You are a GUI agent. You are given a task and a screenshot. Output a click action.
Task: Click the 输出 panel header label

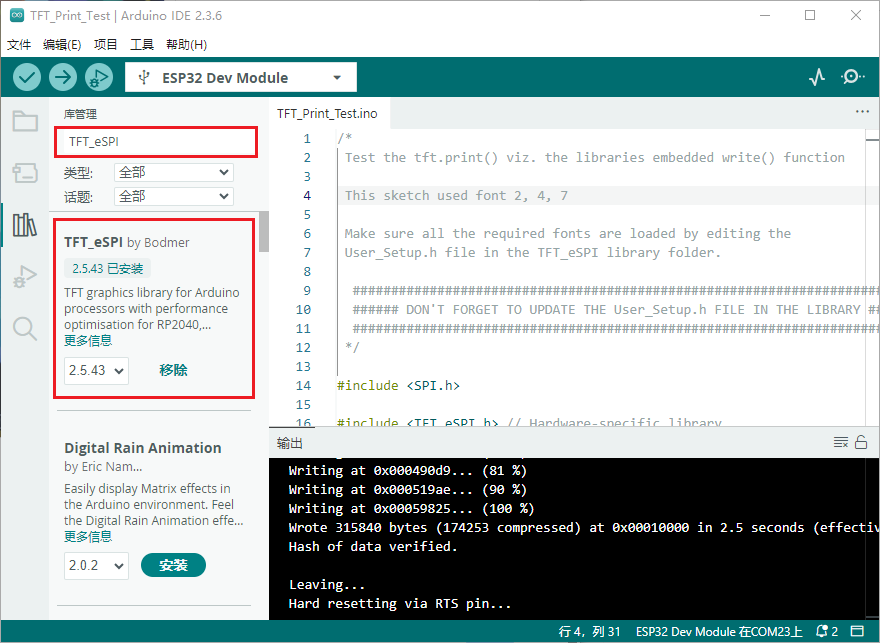click(290, 443)
